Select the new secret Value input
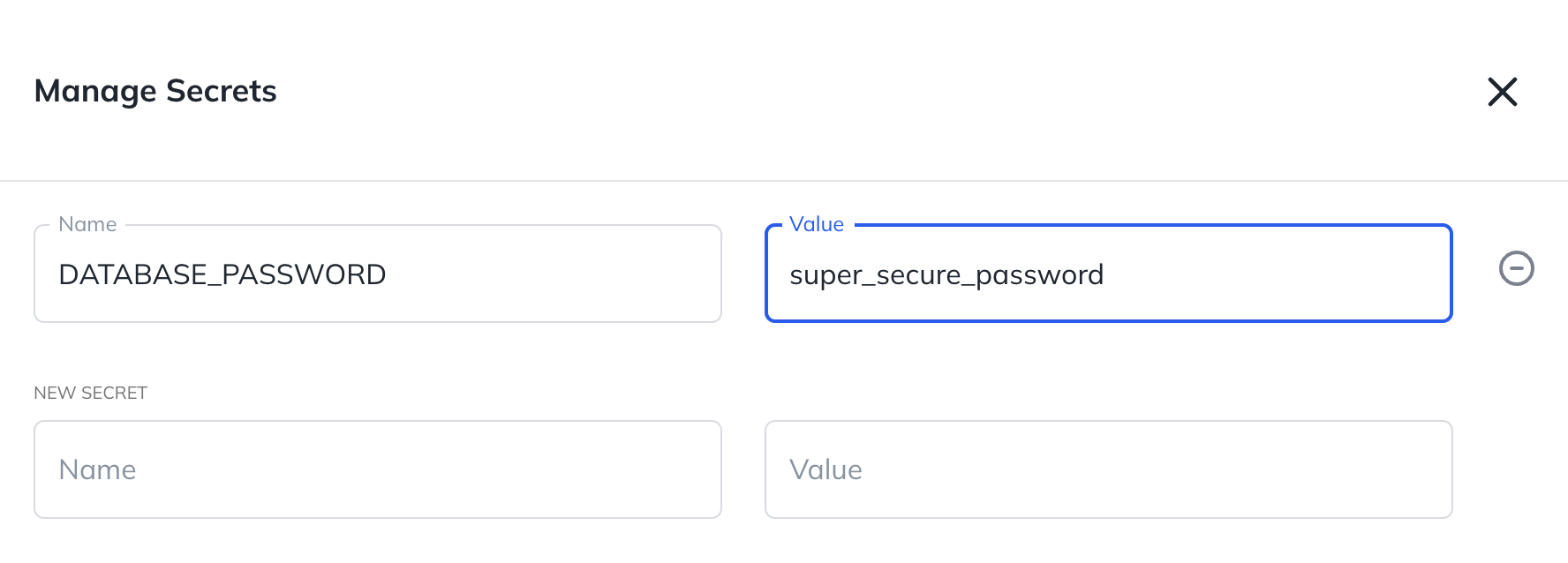This screenshot has width=1568, height=563. pos(1108,469)
